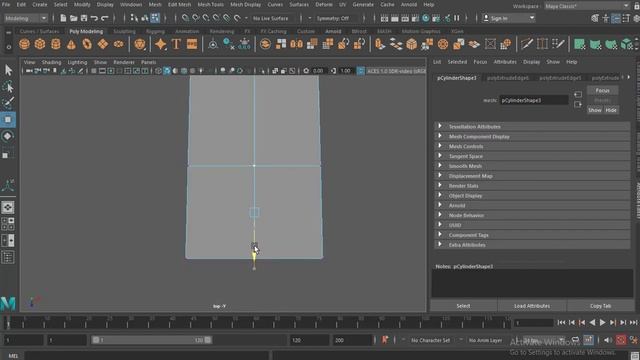
Task: Click the SVG shelf icon
Action: (192, 44)
